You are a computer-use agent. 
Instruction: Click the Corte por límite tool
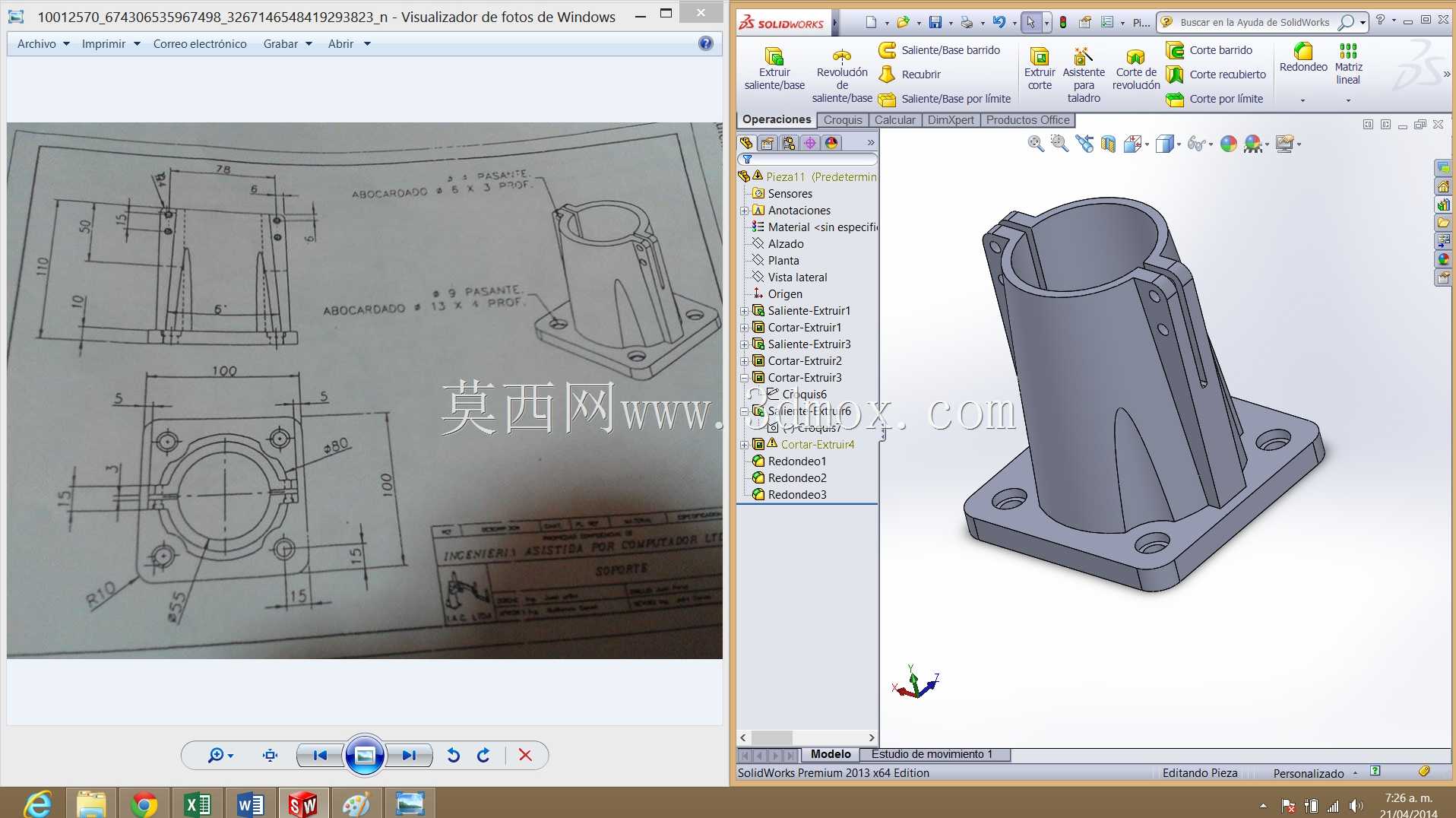point(1214,99)
